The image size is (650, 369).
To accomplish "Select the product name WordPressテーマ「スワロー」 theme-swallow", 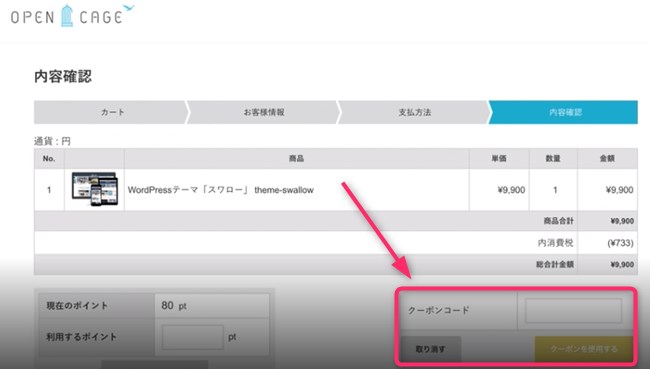I will pyautogui.click(x=221, y=190).
